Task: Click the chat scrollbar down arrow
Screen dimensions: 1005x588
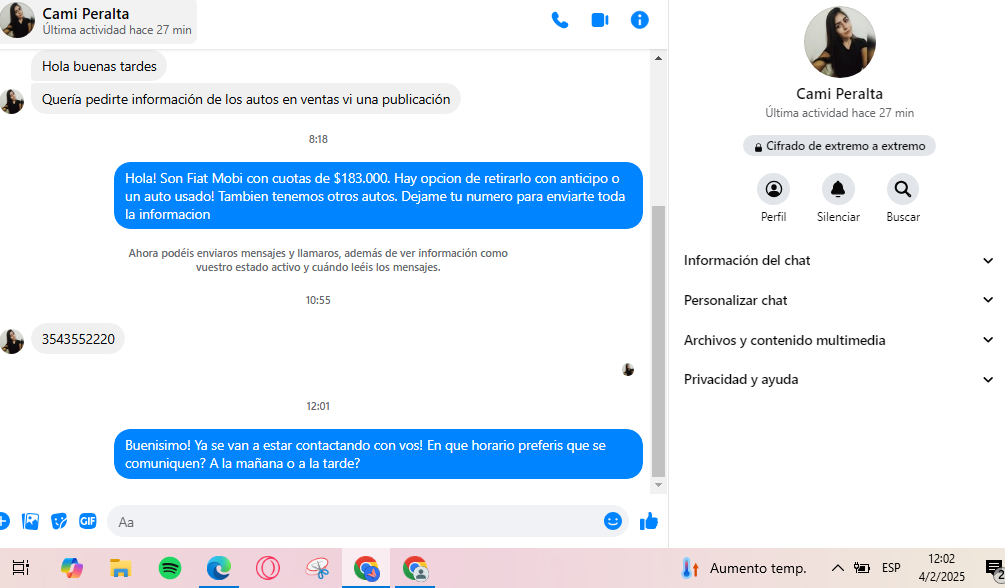Action: (x=658, y=485)
